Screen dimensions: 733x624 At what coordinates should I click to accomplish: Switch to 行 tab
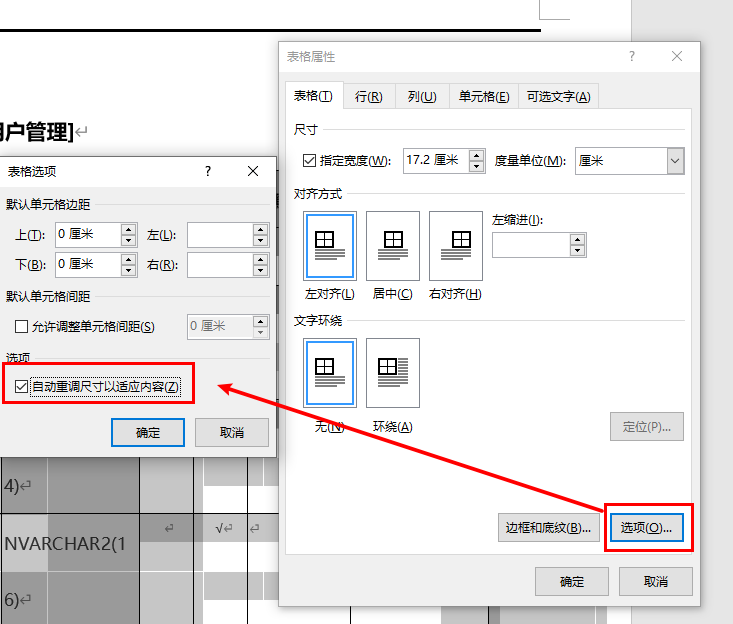tap(369, 97)
